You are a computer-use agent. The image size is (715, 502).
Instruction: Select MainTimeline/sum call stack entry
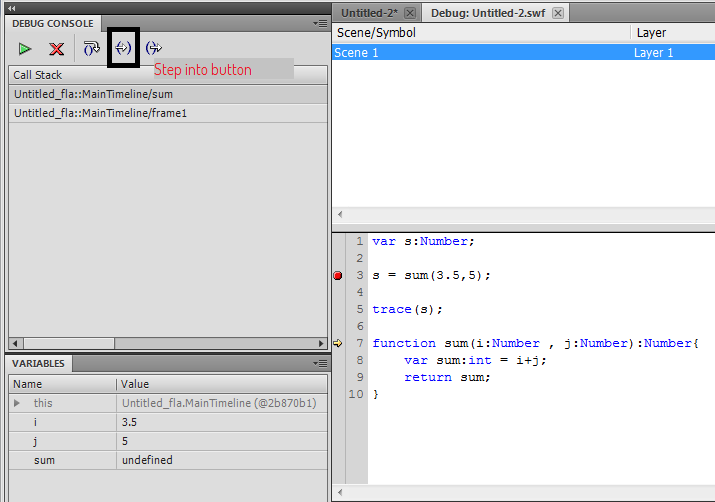tap(168, 94)
